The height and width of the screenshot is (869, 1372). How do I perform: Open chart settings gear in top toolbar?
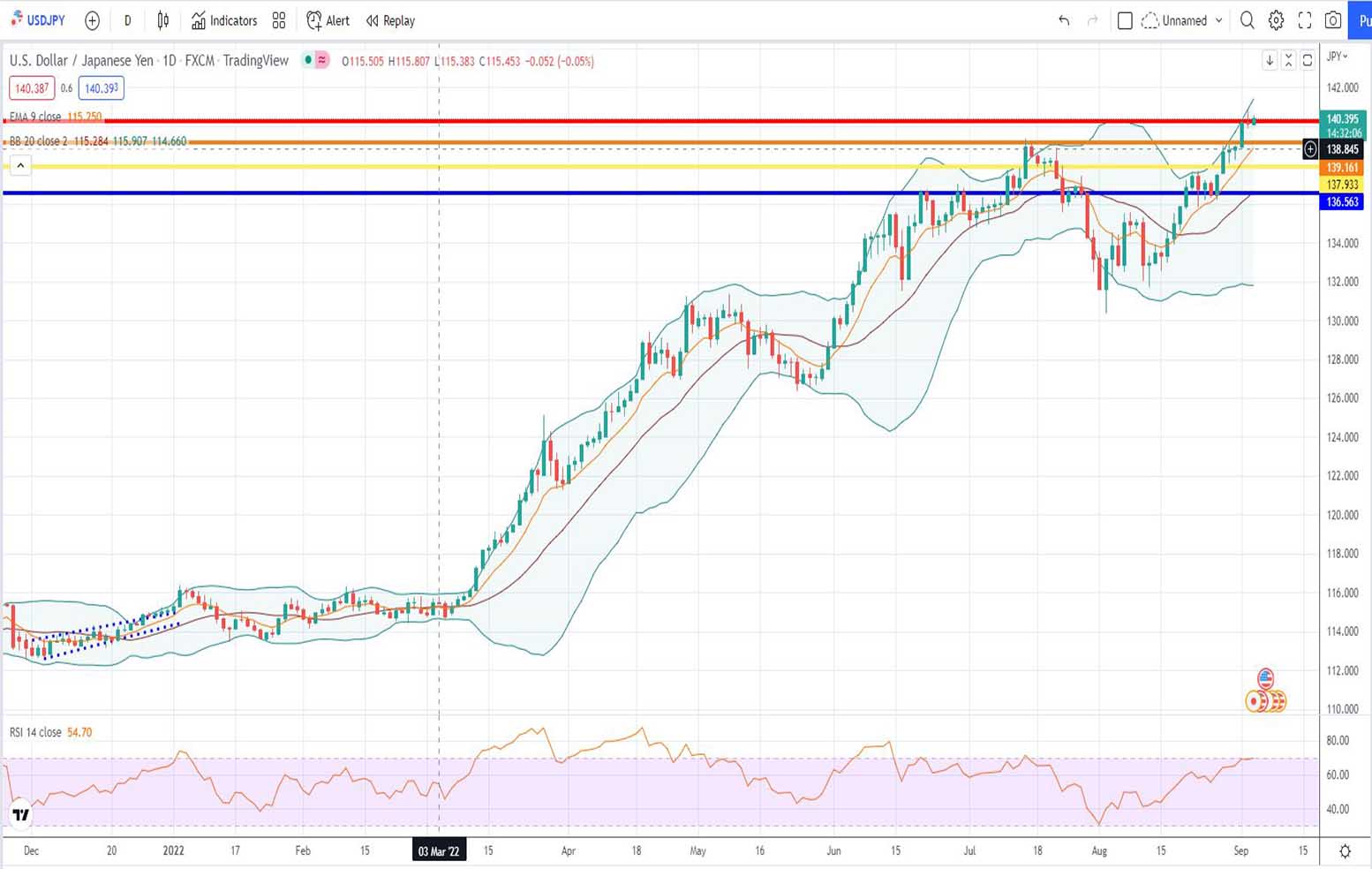[1276, 20]
